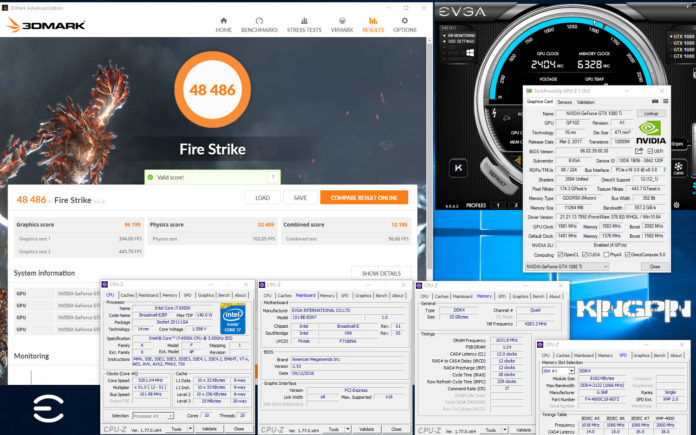Toggle the UEFI checkbox in GPU-Z
Viewport: 696px width, 435px height.
(x=650, y=151)
